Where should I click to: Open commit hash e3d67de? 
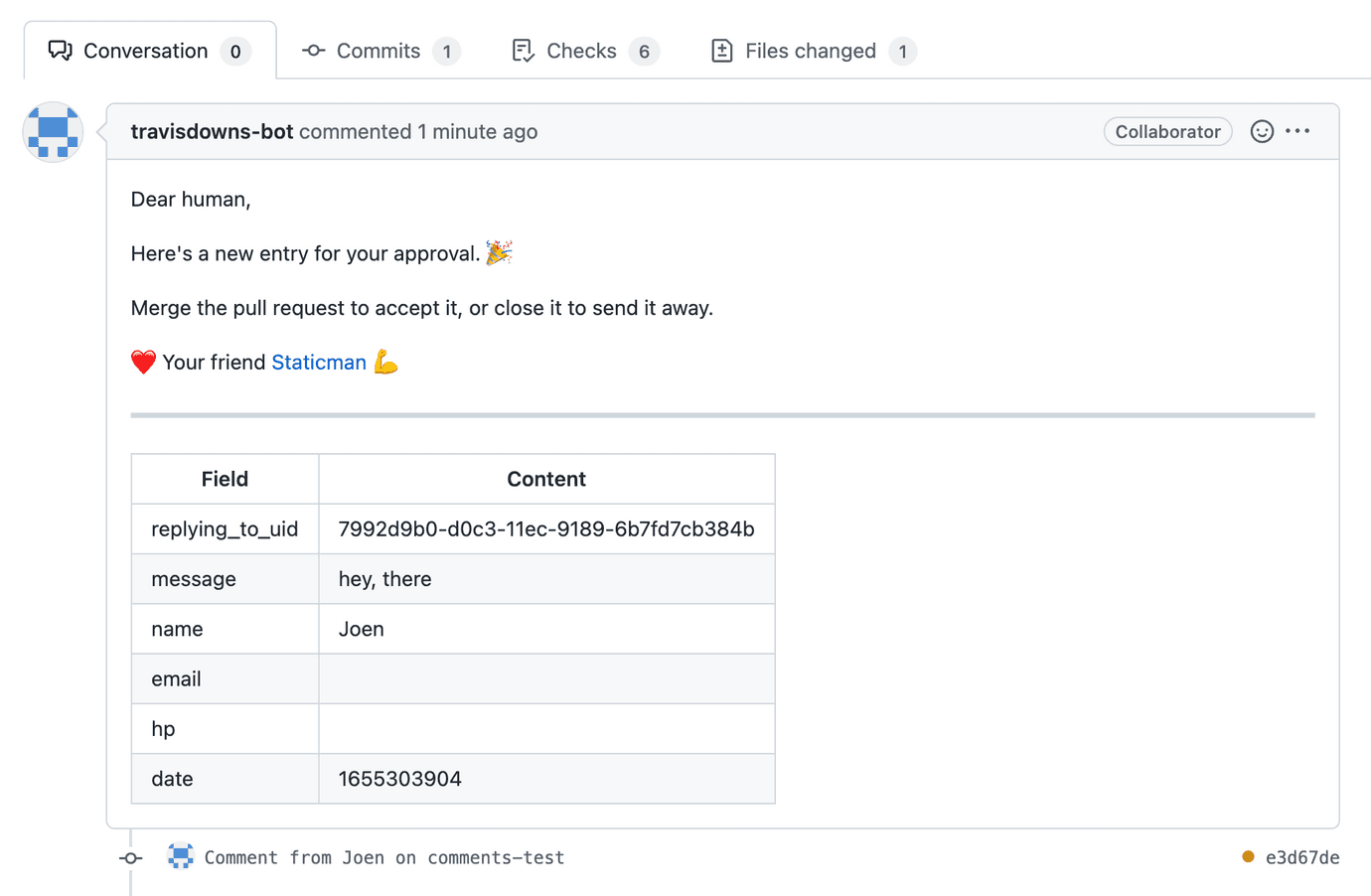[1301, 857]
